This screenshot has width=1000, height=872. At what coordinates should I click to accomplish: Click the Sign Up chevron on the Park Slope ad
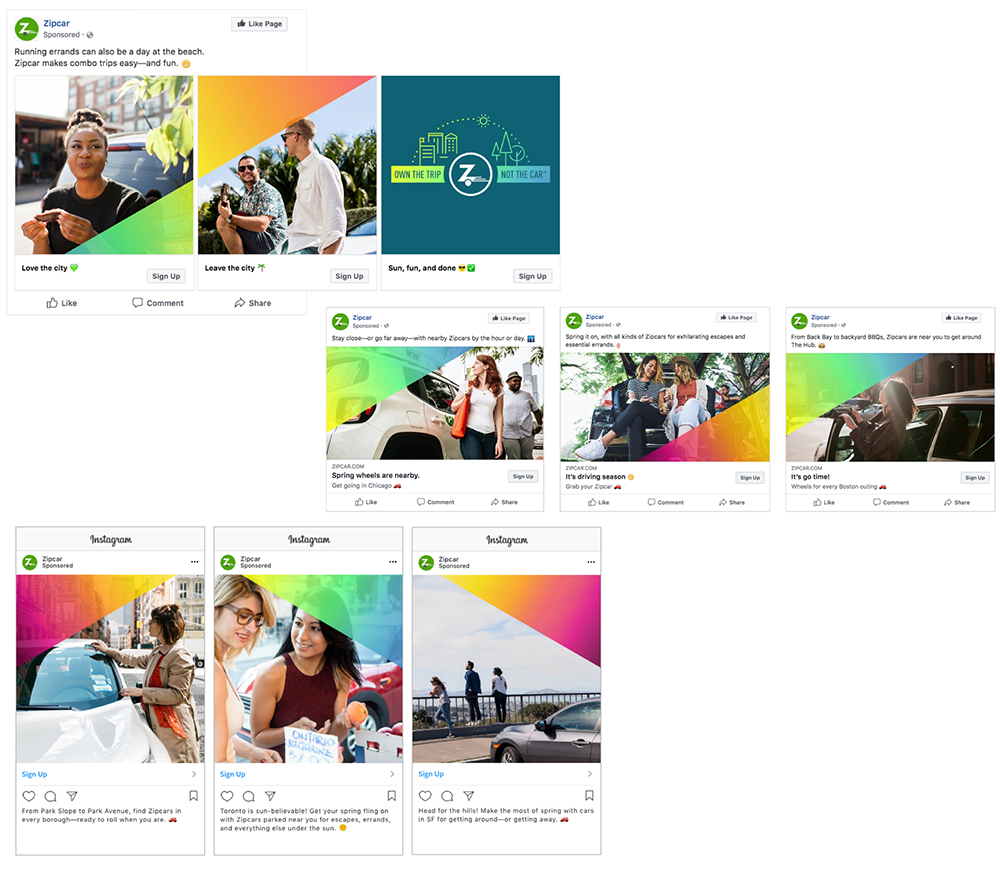tap(194, 774)
